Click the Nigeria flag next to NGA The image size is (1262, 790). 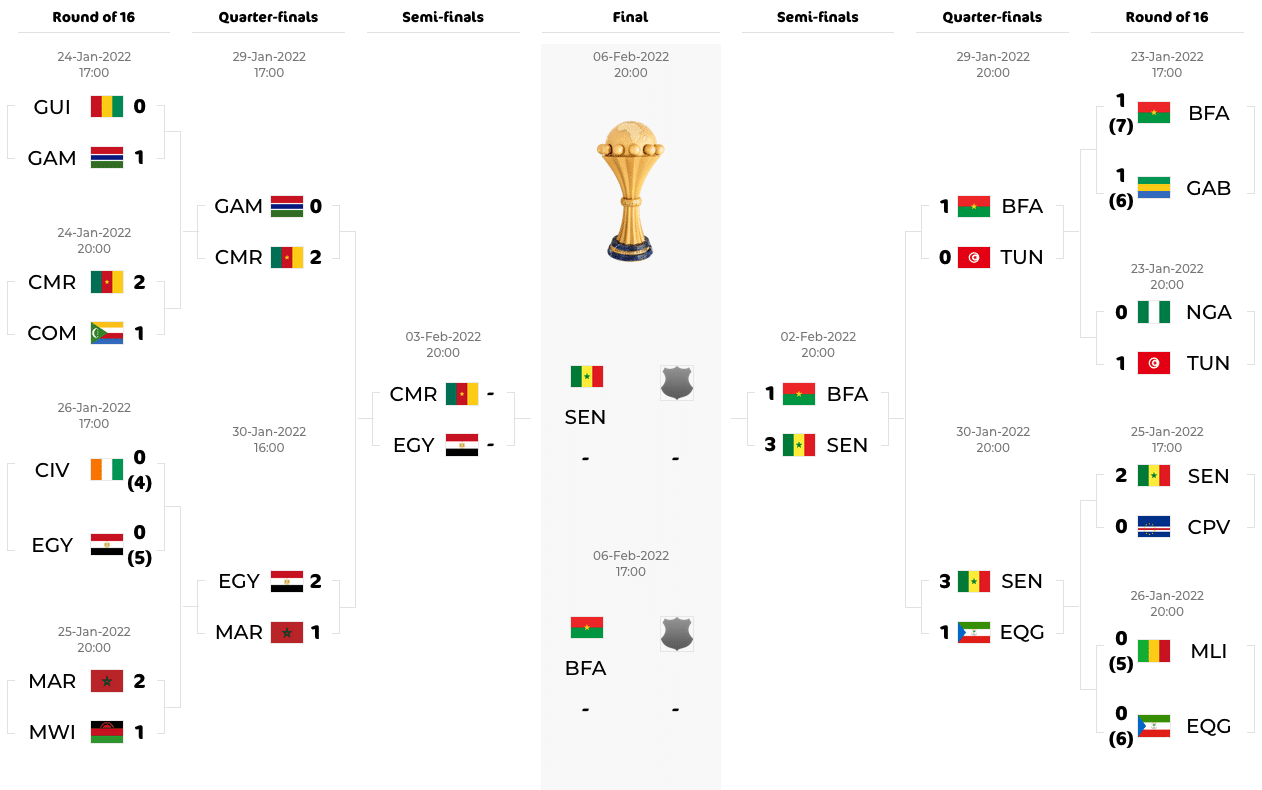(1154, 312)
